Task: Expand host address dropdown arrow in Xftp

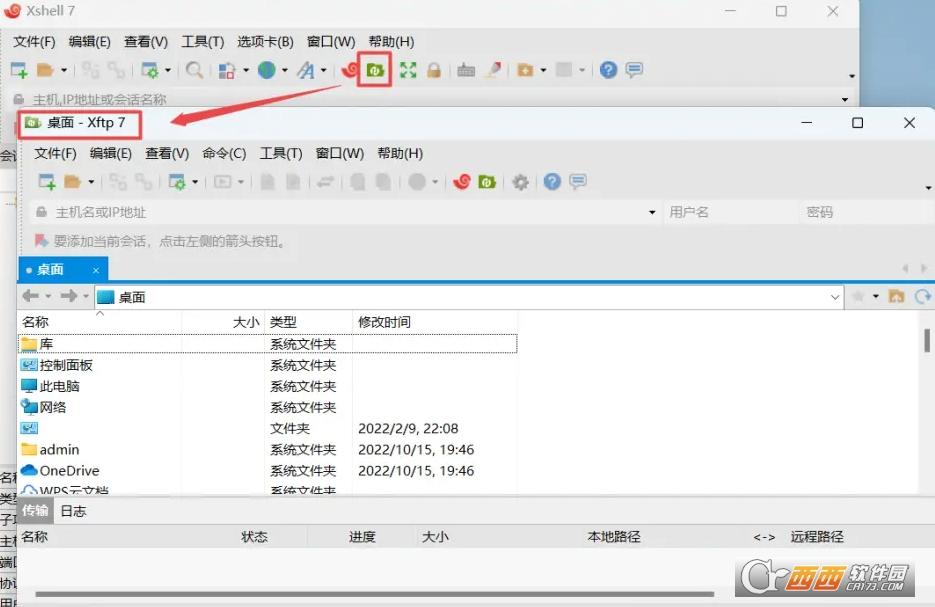Action: (652, 212)
